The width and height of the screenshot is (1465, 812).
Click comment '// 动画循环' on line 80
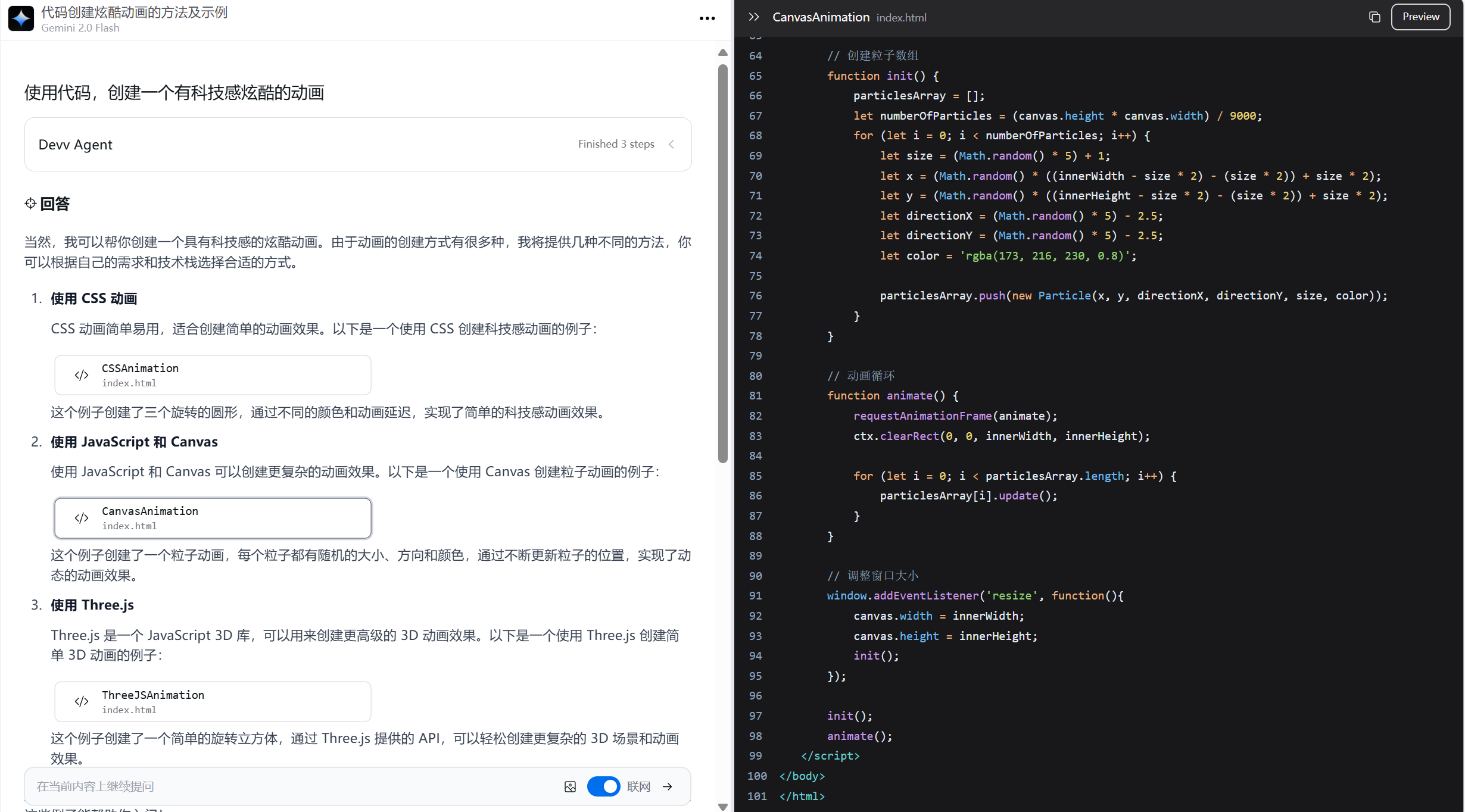[861, 376]
